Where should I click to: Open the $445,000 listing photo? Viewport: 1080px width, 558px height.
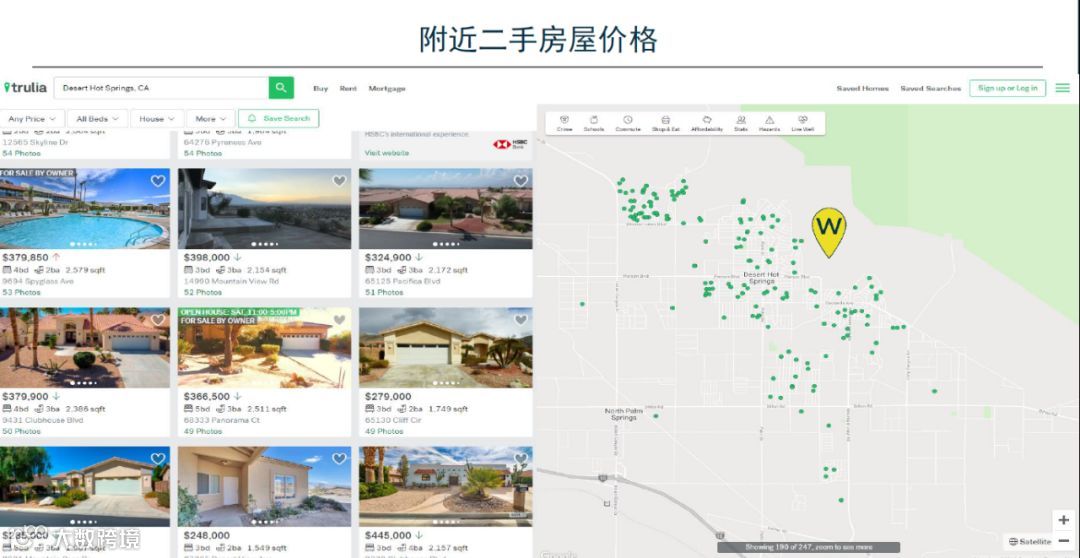click(446, 486)
